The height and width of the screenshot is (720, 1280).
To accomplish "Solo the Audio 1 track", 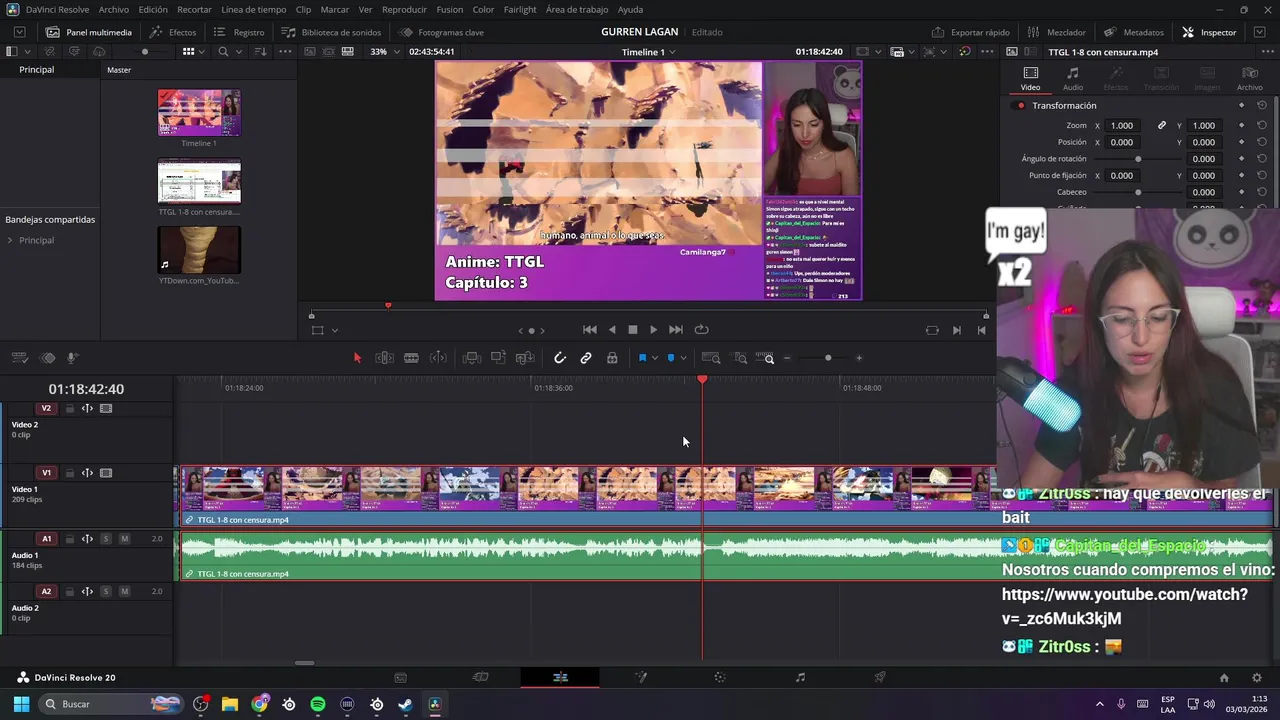I will tap(106, 539).
